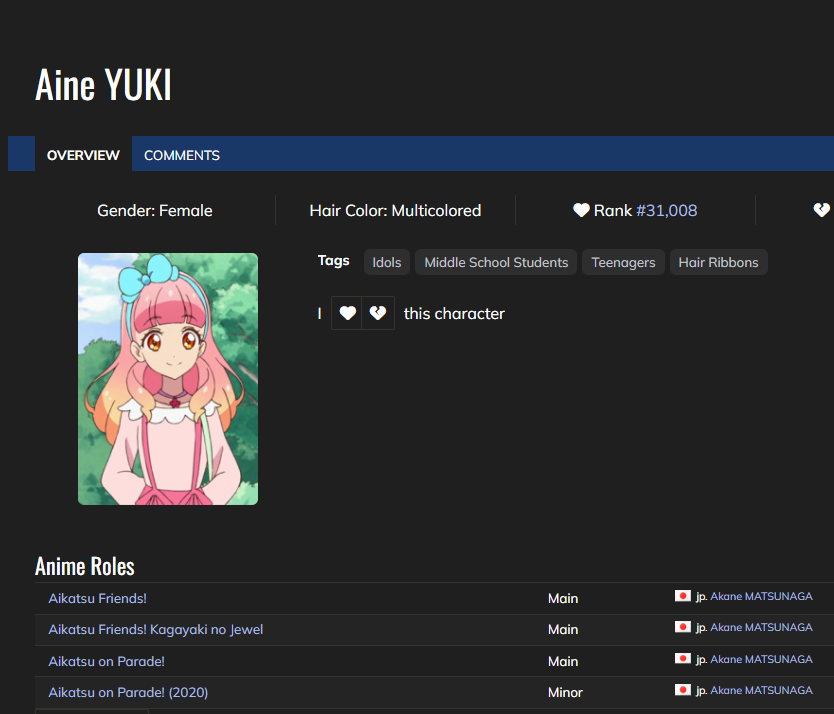Click the broken heart hate icon
The width and height of the screenshot is (834, 714).
click(x=378, y=313)
